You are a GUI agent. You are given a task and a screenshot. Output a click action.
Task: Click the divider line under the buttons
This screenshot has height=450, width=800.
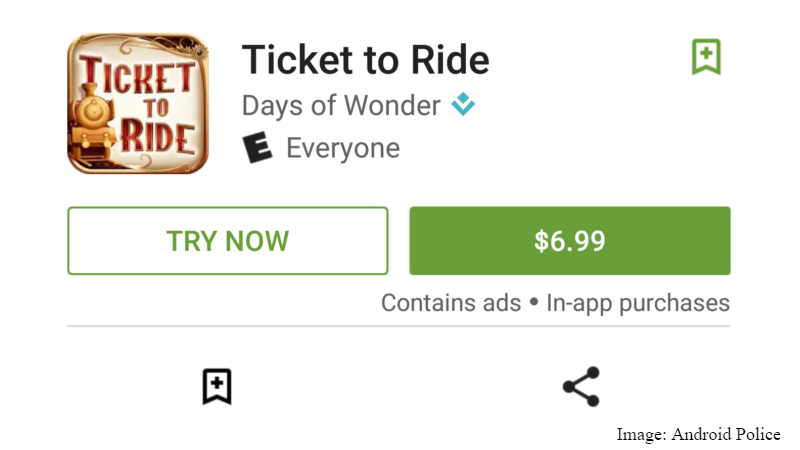398,326
